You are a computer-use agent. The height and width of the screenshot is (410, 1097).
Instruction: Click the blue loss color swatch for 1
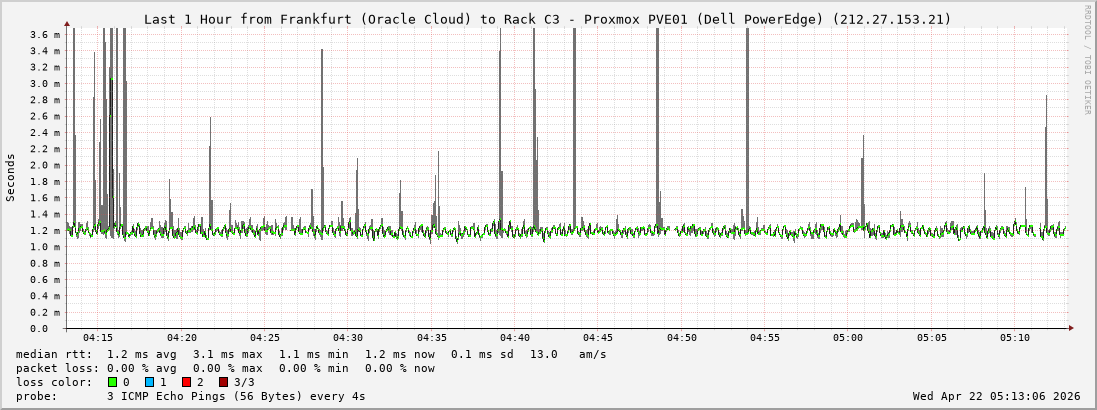click(149, 382)
